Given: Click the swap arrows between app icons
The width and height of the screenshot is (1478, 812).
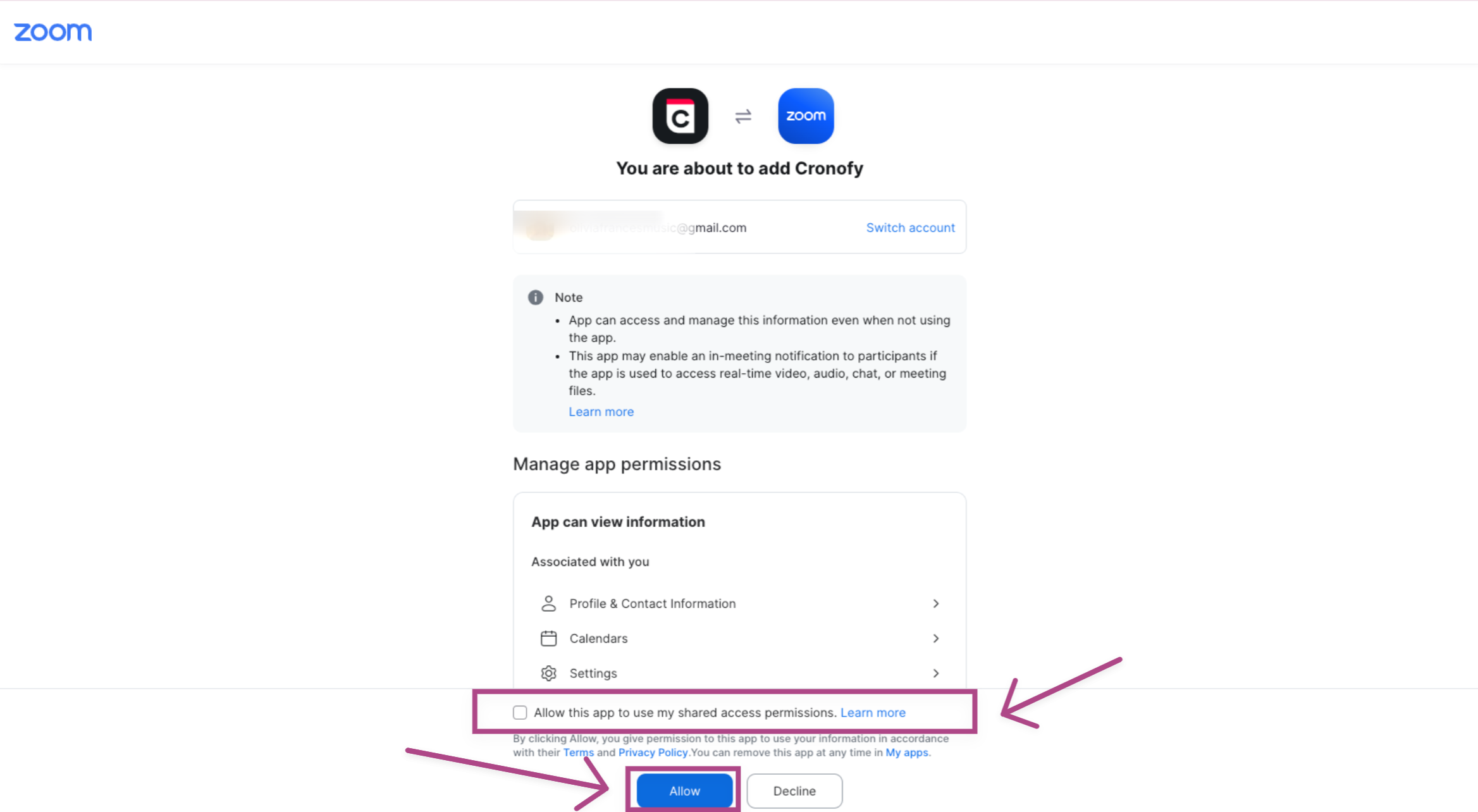Looking at the screenshot, I should pyautogui.click(x=743, y=116).
